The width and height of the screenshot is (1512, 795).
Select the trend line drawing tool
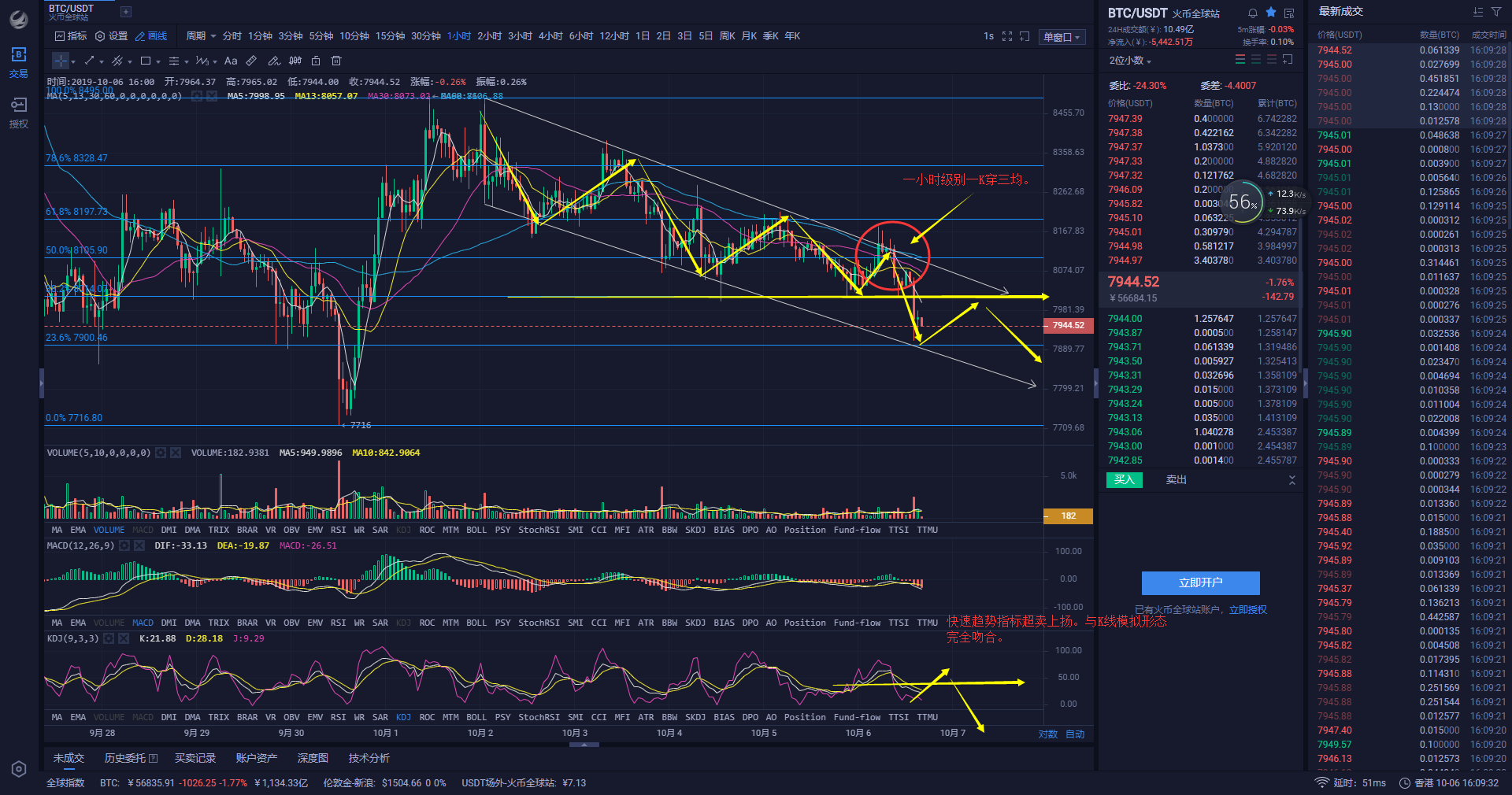coord(90,61)
